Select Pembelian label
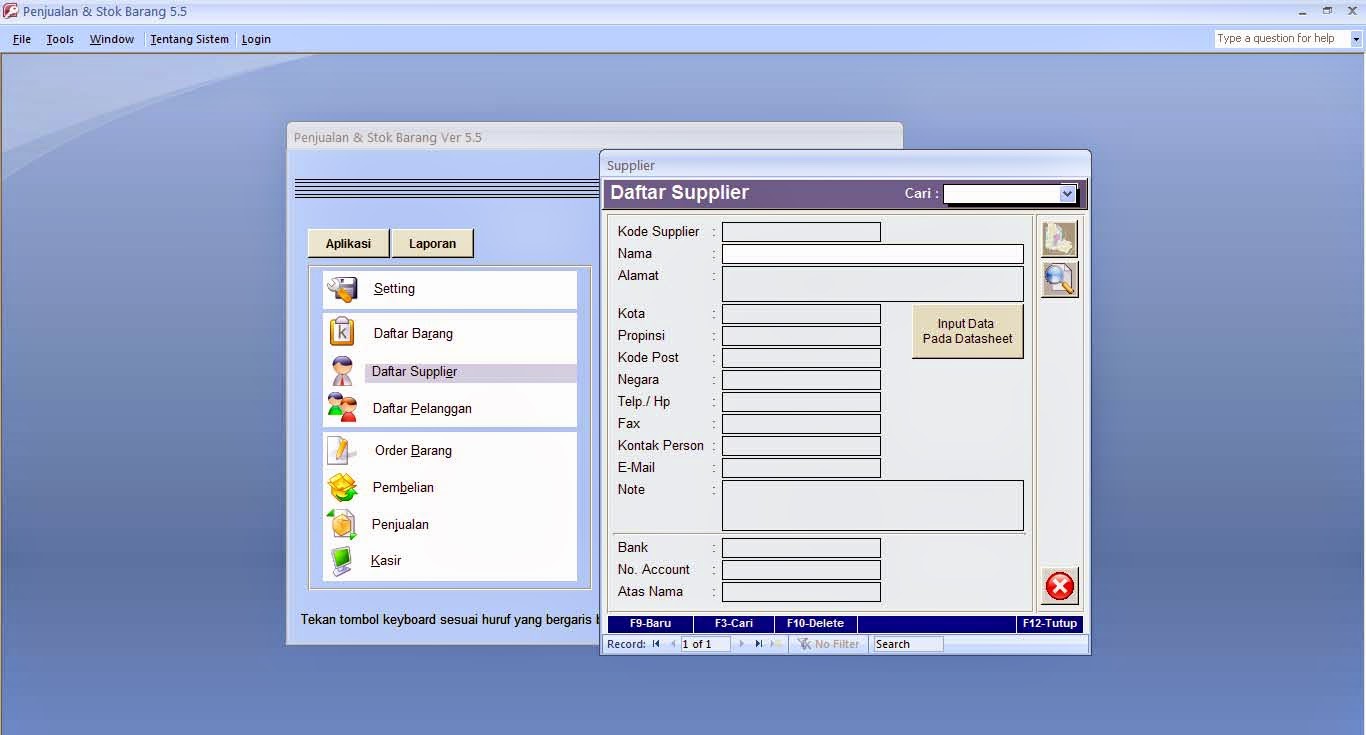The width and height of the screenshot is (1366, 735). click(403, 488)
